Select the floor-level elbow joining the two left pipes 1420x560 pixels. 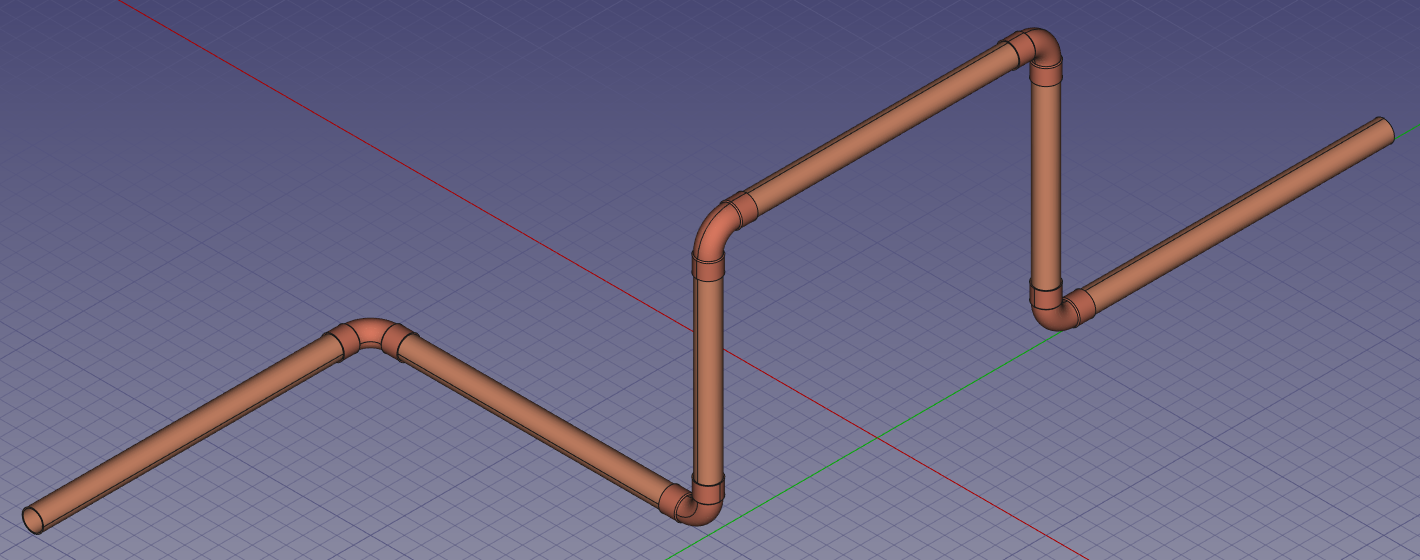pyautogui.click(x=371, y=332)
